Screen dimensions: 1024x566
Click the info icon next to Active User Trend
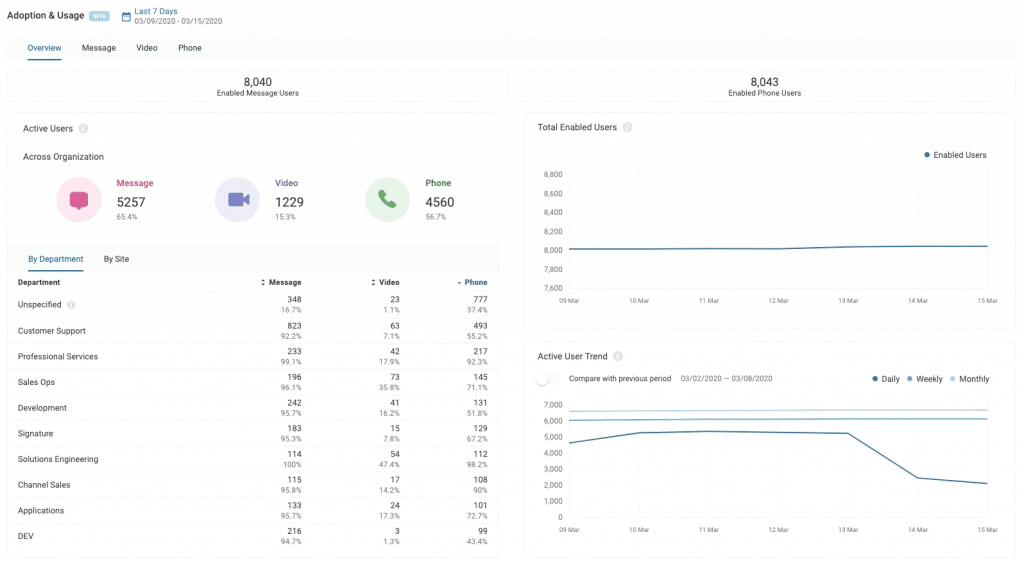pos(618,356)
